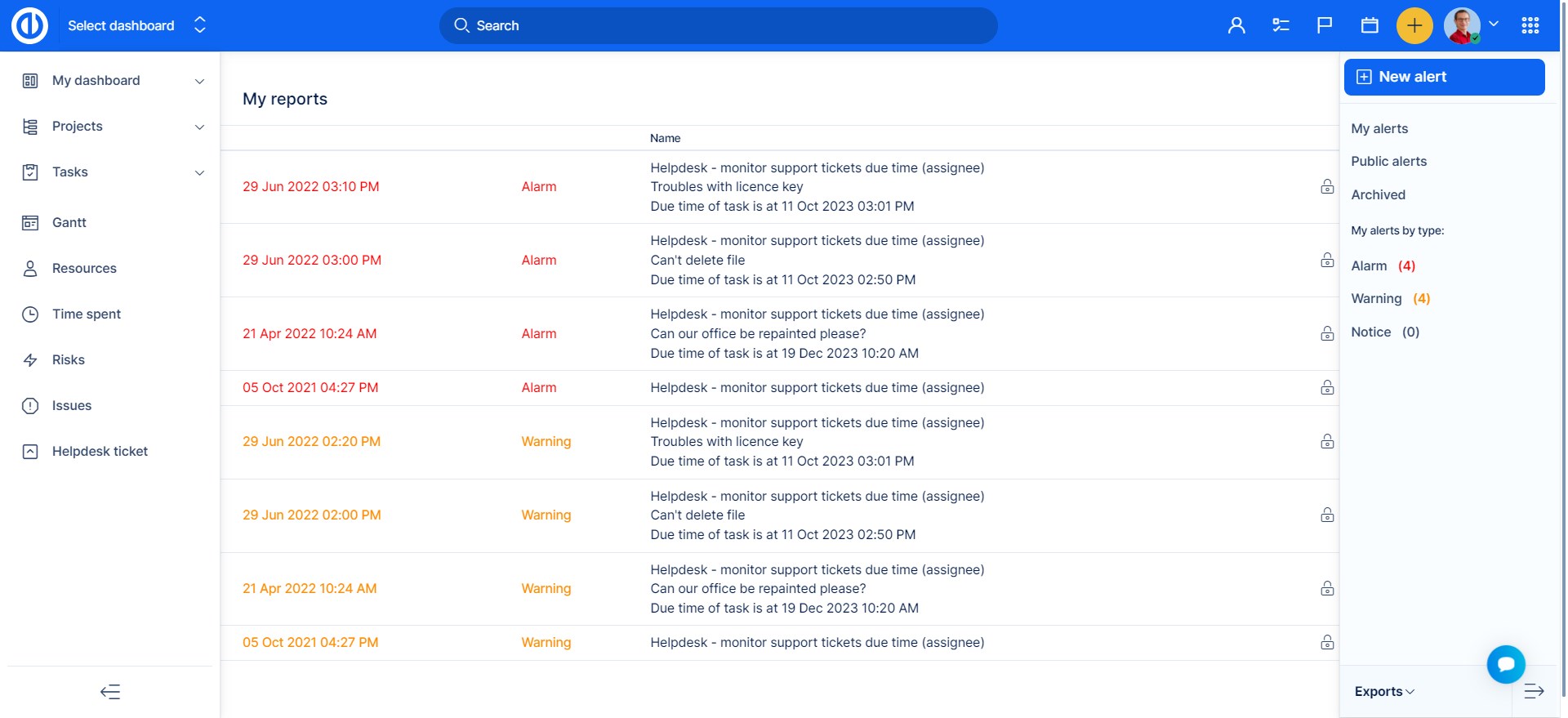Toggle lock icon on first Alarm row
Viewport: 1568px width, 718px height.
tap(1327, 187)
